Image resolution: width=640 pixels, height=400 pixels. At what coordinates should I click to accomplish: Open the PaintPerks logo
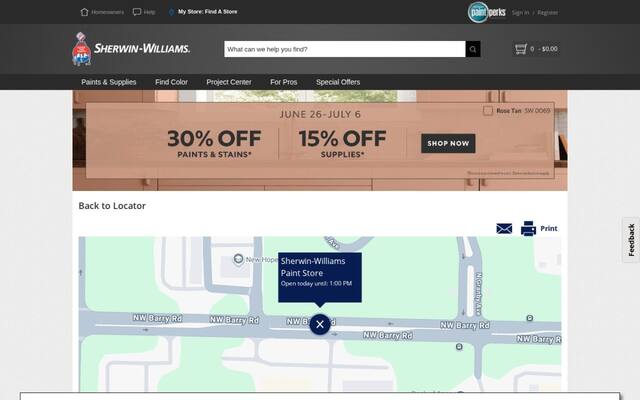[x=487, y=12]
